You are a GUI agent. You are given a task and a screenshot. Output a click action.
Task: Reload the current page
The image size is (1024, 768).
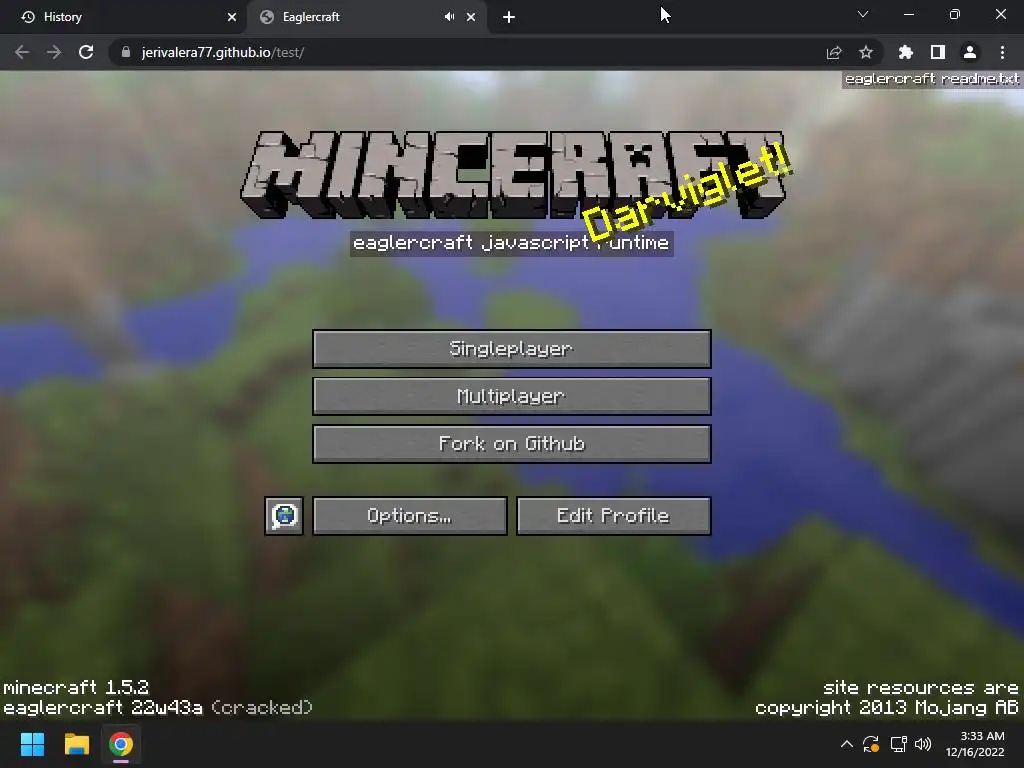[x=86, y=52]
